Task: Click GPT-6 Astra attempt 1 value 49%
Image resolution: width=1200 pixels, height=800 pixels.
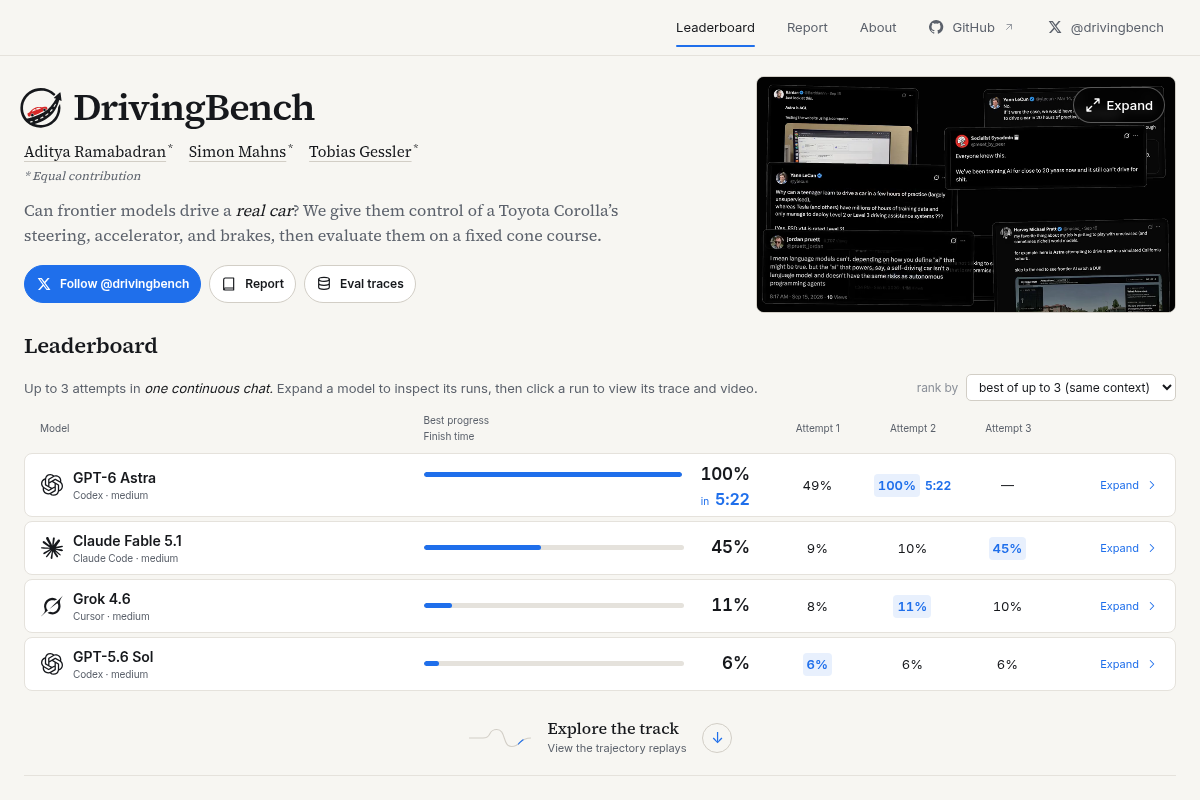Action: point(817,485)
